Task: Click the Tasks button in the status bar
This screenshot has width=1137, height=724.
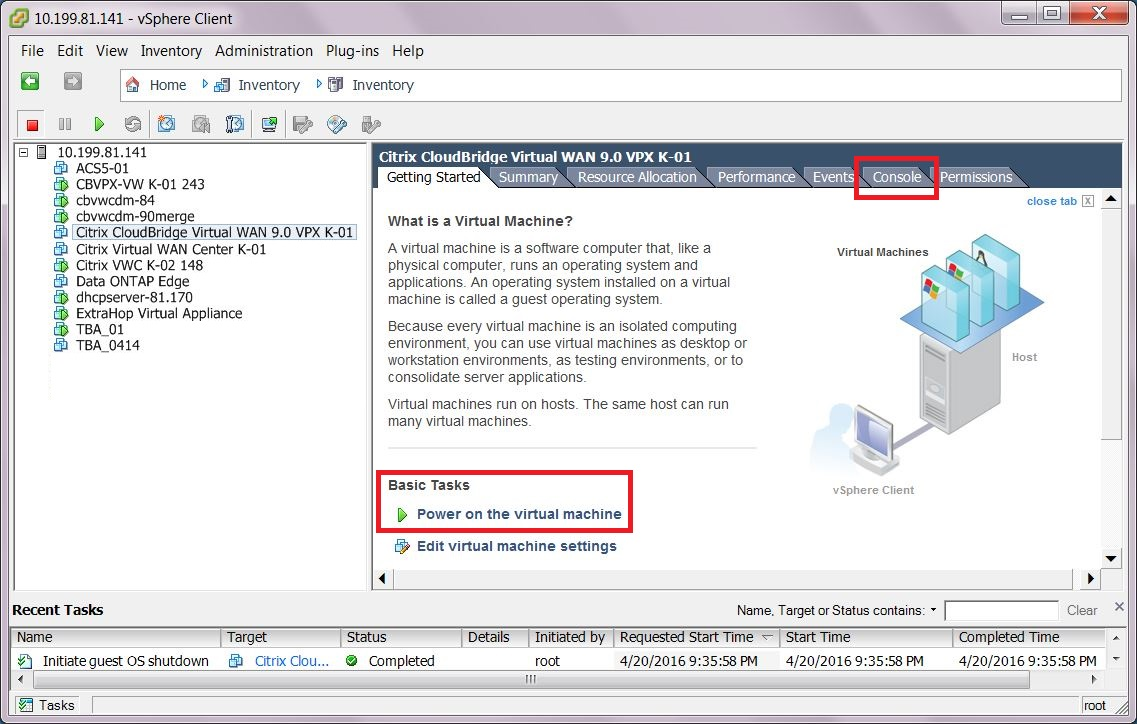Action: pyautogui.click(x=48, y=705)
